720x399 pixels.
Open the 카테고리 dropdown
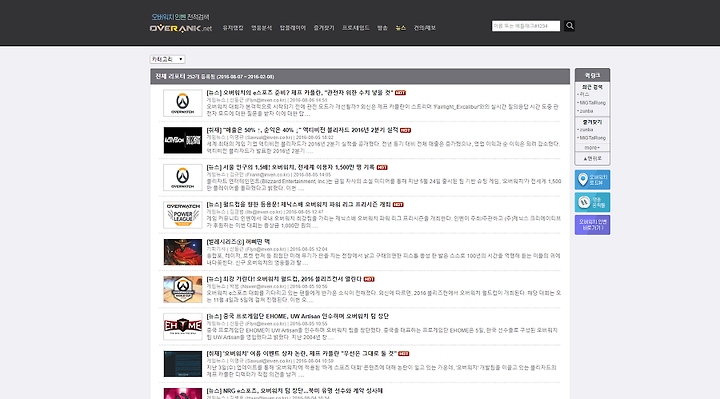pyautogui.click(x=168, y=59)
